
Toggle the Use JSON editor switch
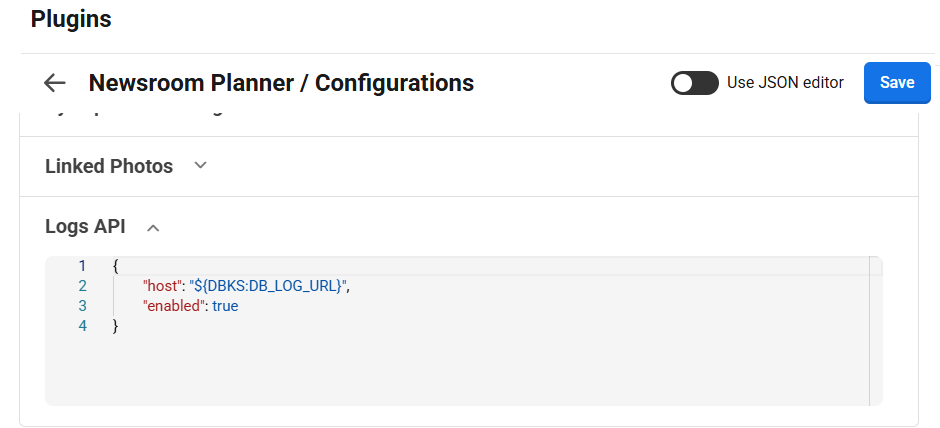(x=695, y=83)
